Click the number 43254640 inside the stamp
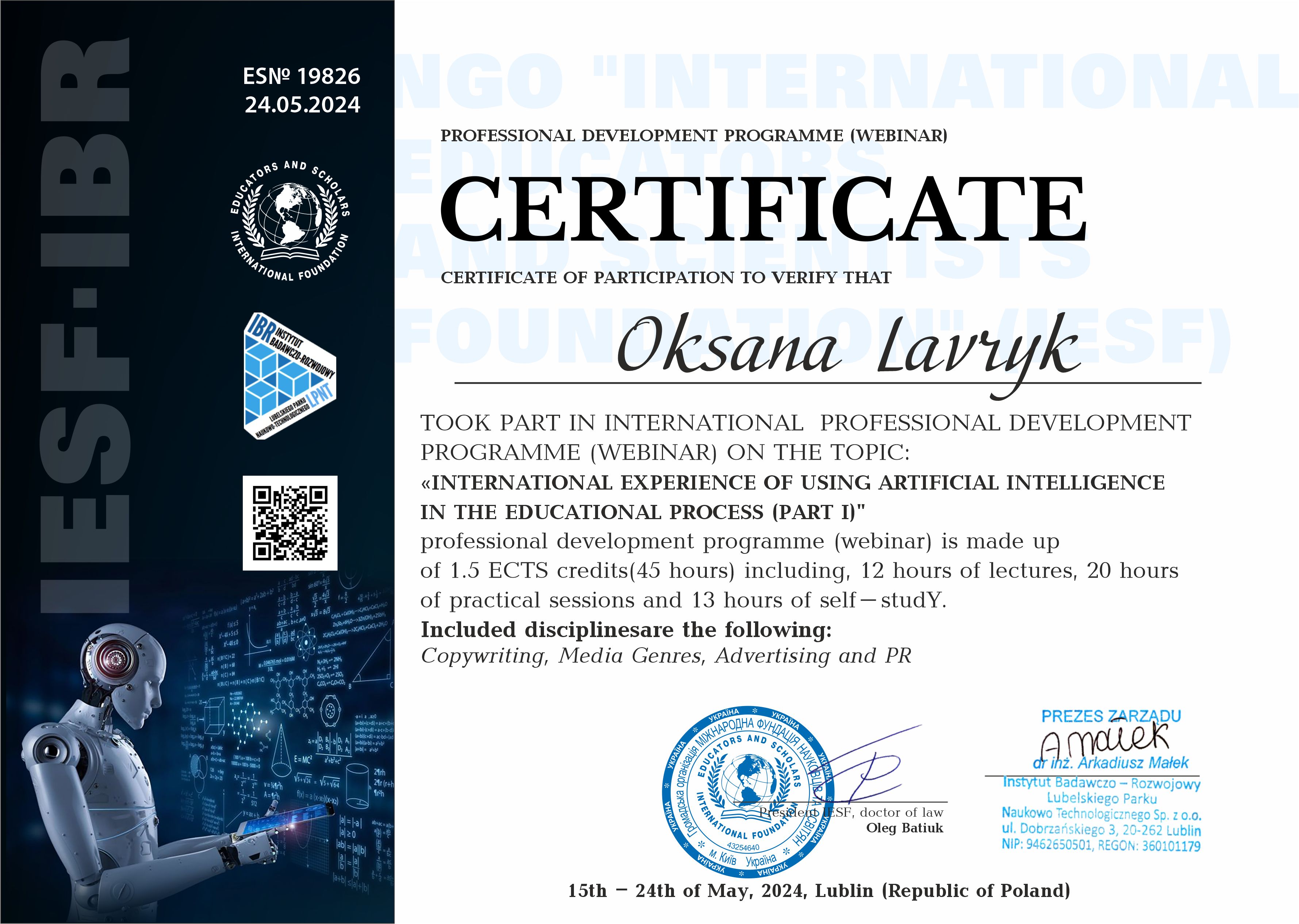Image resolution: width=1299 pixels, height=924 pixels. (743, 847)
